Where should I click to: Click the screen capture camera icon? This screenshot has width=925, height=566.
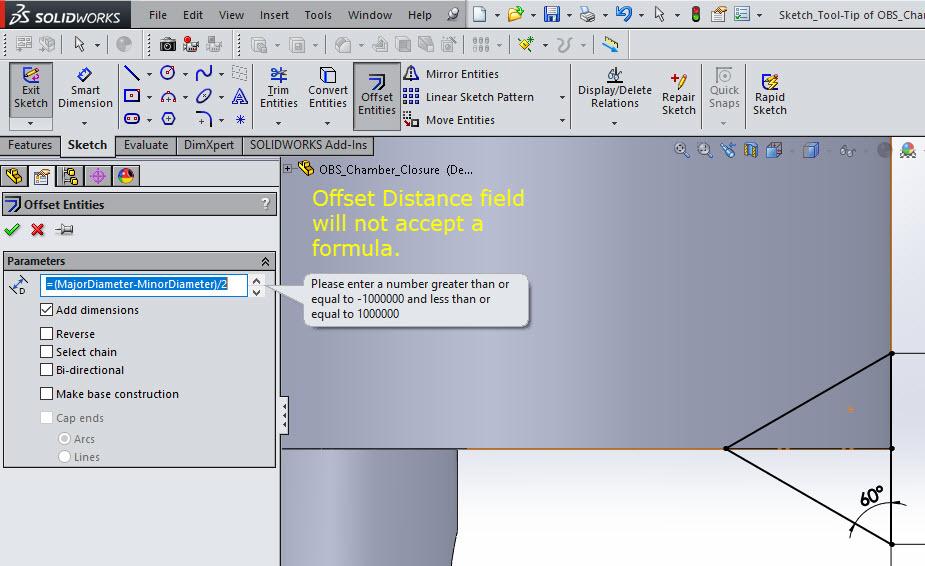tap(168, 44)
